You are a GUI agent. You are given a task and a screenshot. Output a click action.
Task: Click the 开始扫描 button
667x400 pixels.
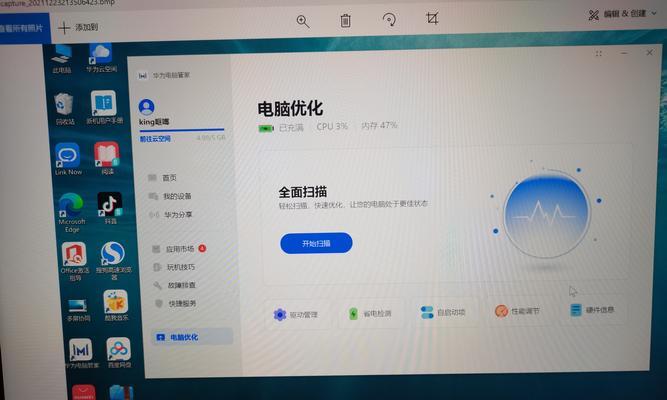click(x=316, y=243)
